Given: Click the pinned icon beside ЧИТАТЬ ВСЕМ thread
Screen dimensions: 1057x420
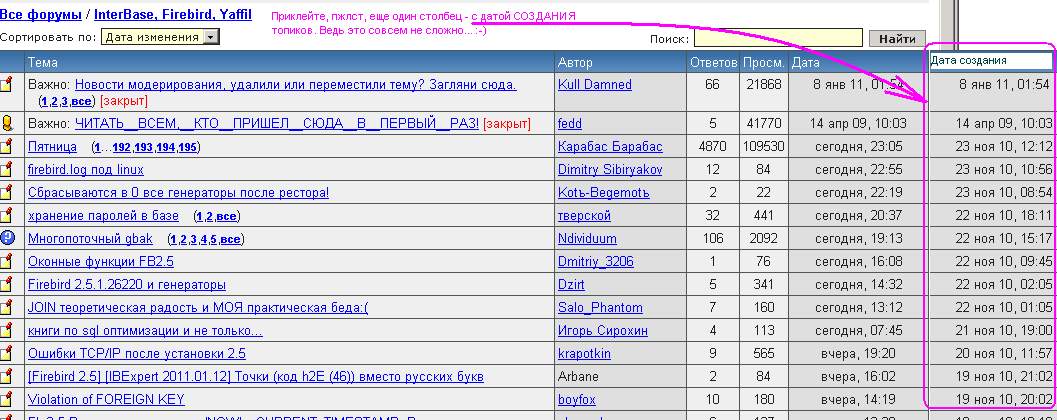Looking at the screenshot, I should (7, 123).
